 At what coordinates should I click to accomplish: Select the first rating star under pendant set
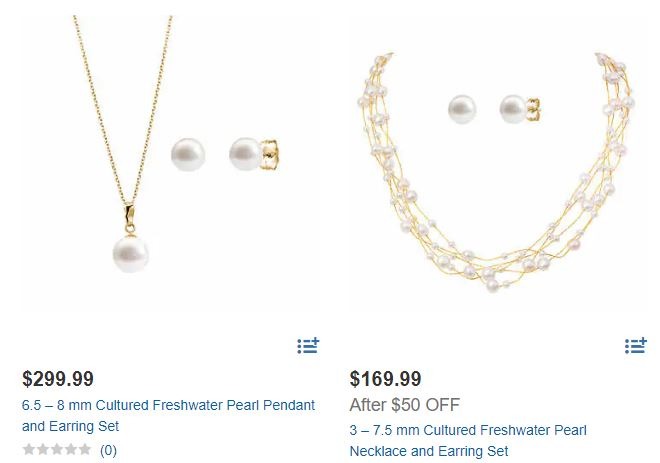point(29,450)
